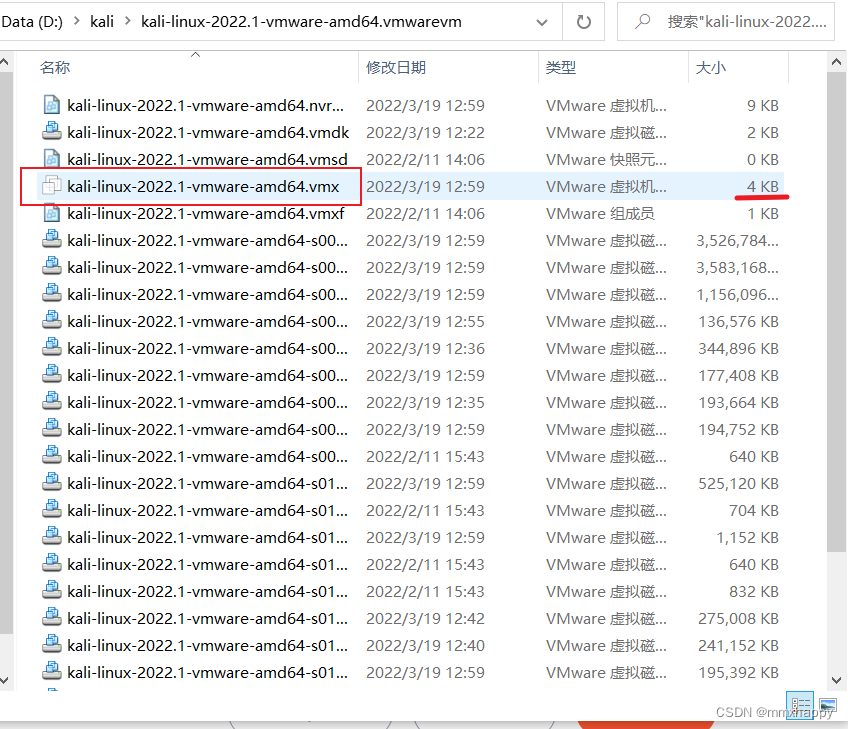This screenshot has height=729, width=848.
Task: Click the disk icon of the 177,408 KB file
Action: tap(51, 375)
